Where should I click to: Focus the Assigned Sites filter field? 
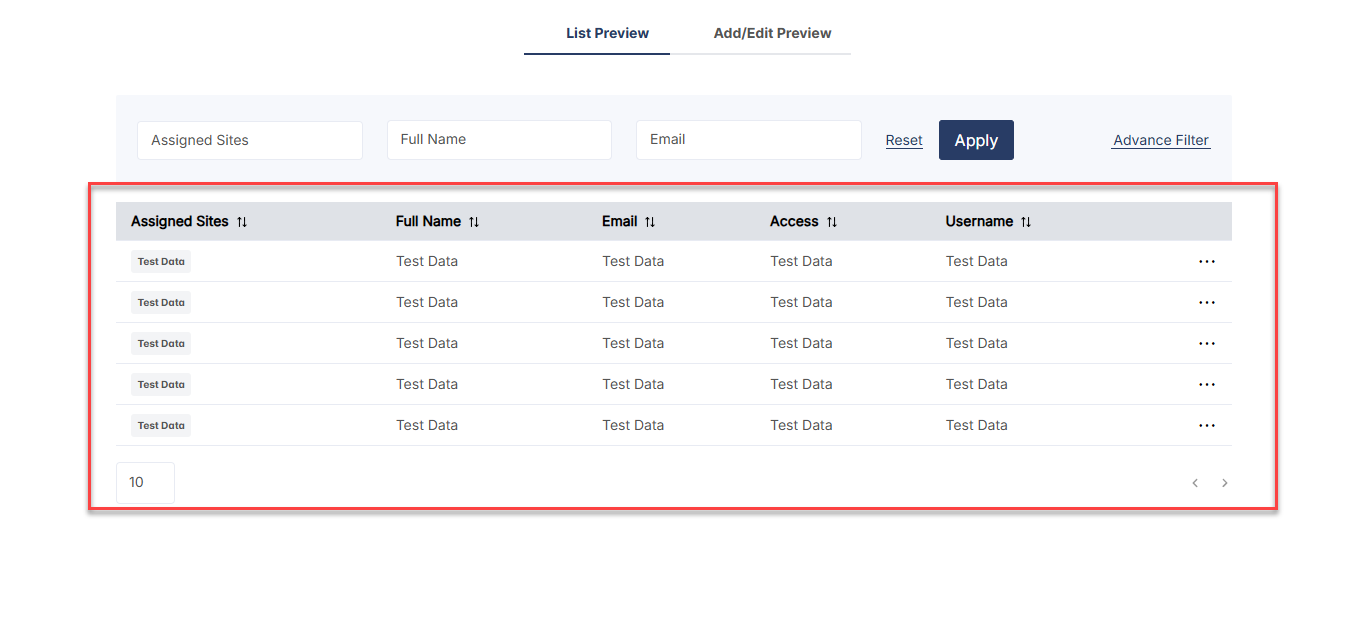[250, 140]
